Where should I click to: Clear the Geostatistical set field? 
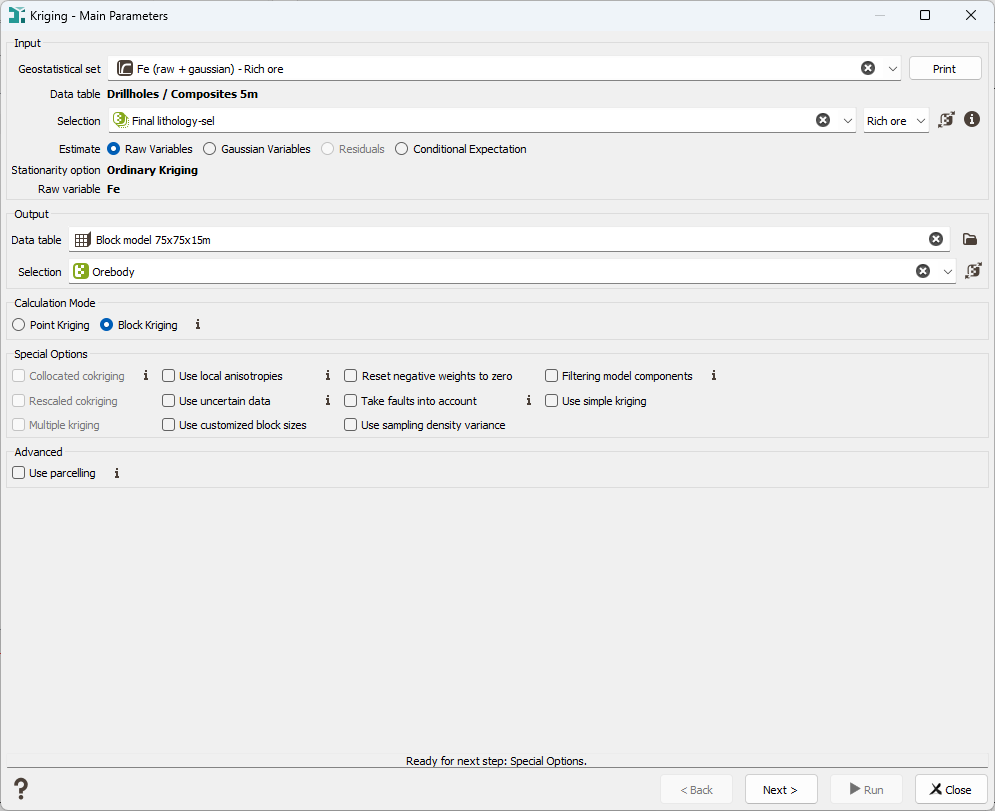867,68
